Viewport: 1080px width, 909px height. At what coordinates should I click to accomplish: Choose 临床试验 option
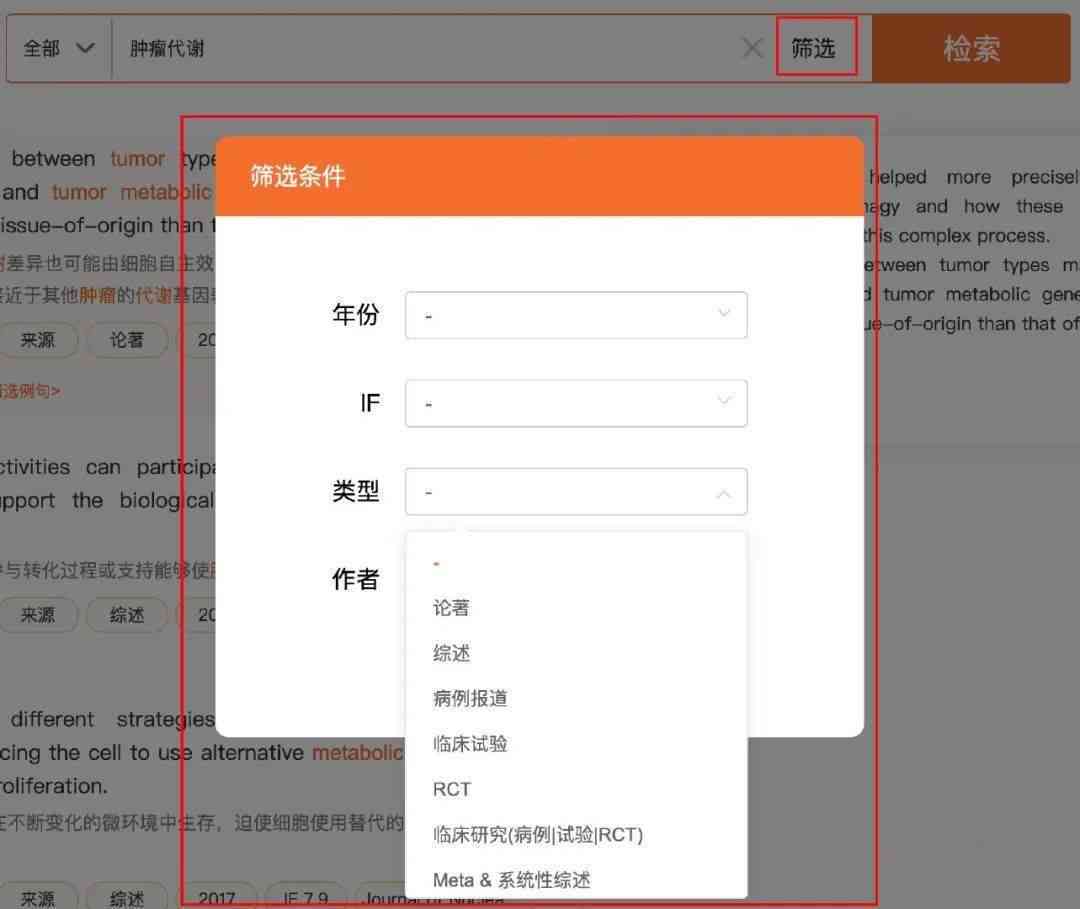tap(576, 744)
